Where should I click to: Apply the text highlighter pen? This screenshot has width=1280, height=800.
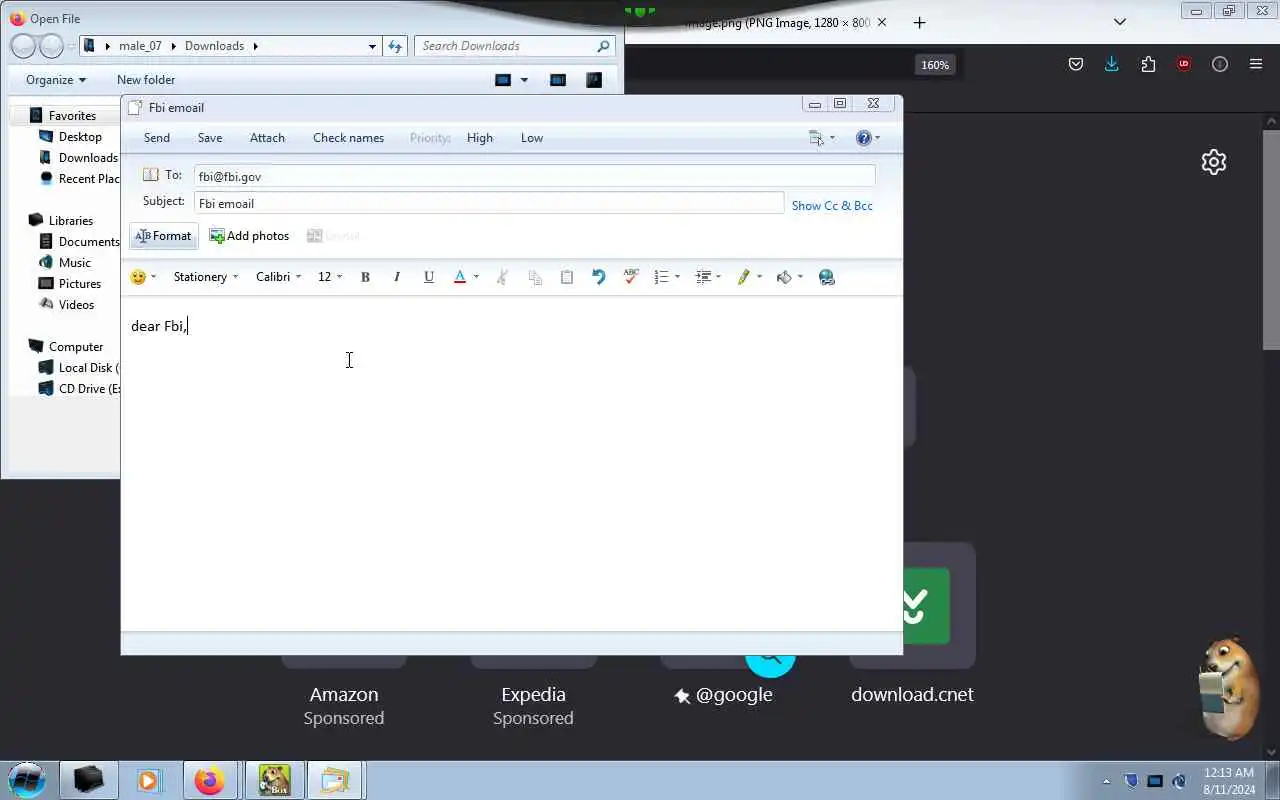(x=743, y=277)
